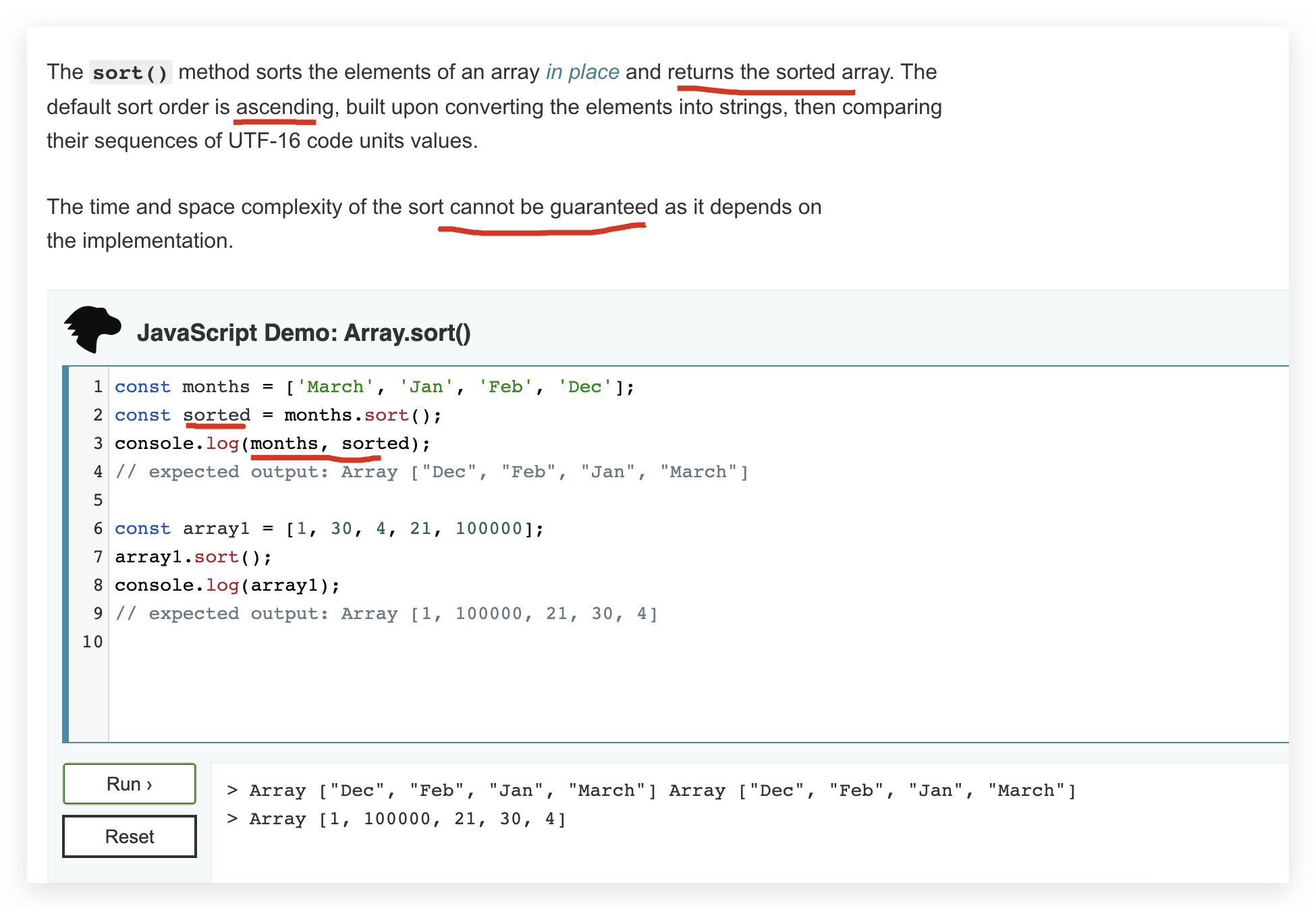
Task: Click line number 5 in the gutter
Action: [98, 500]
